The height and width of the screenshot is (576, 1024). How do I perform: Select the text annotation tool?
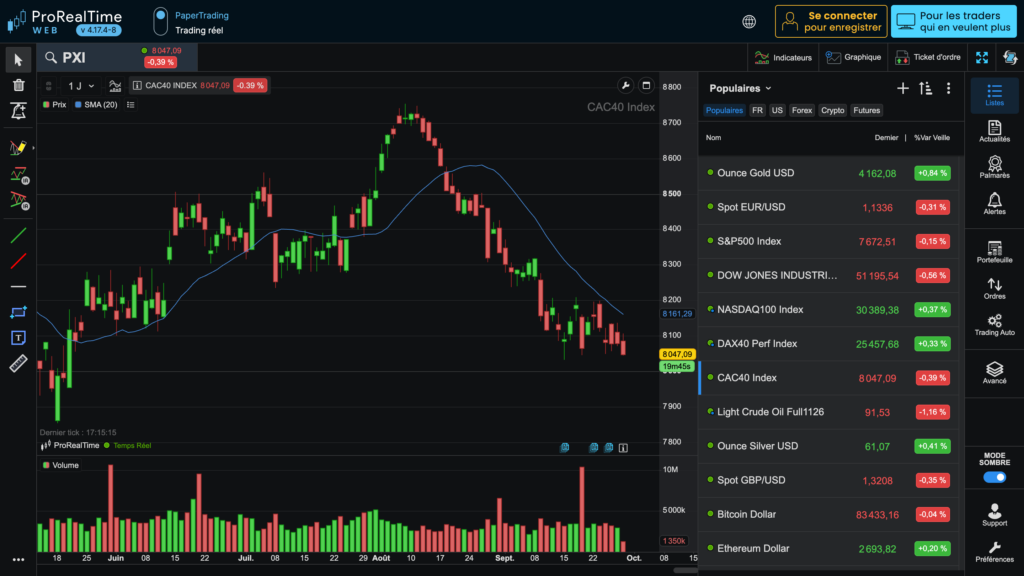click(18, 338)
